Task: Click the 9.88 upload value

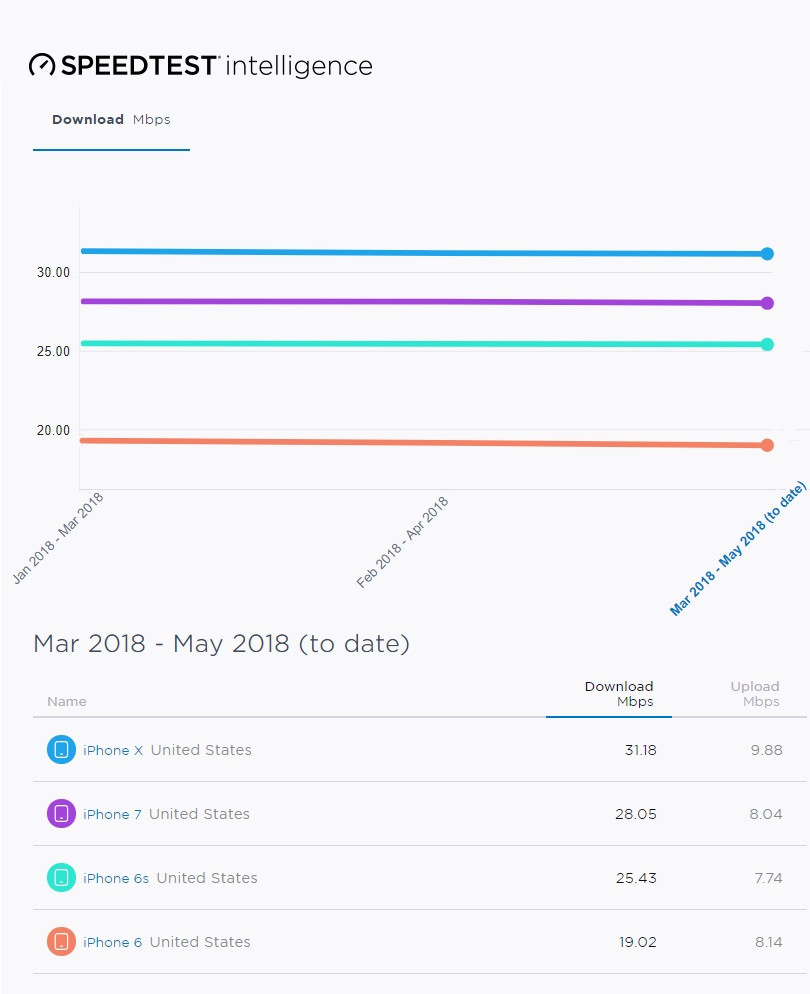Action: tap(766, 750)
